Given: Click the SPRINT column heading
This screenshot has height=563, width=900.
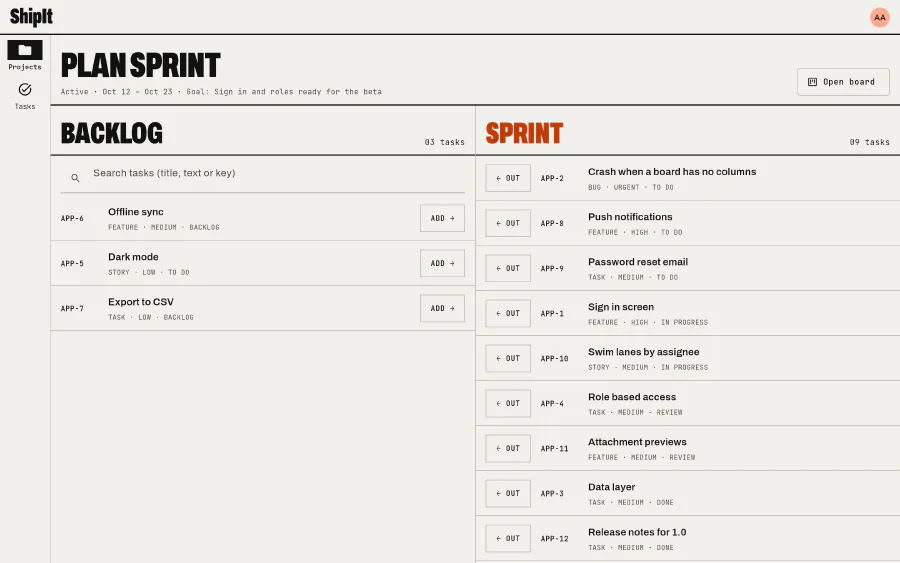Looking at the screenshot, I should [x=524, y=133].
